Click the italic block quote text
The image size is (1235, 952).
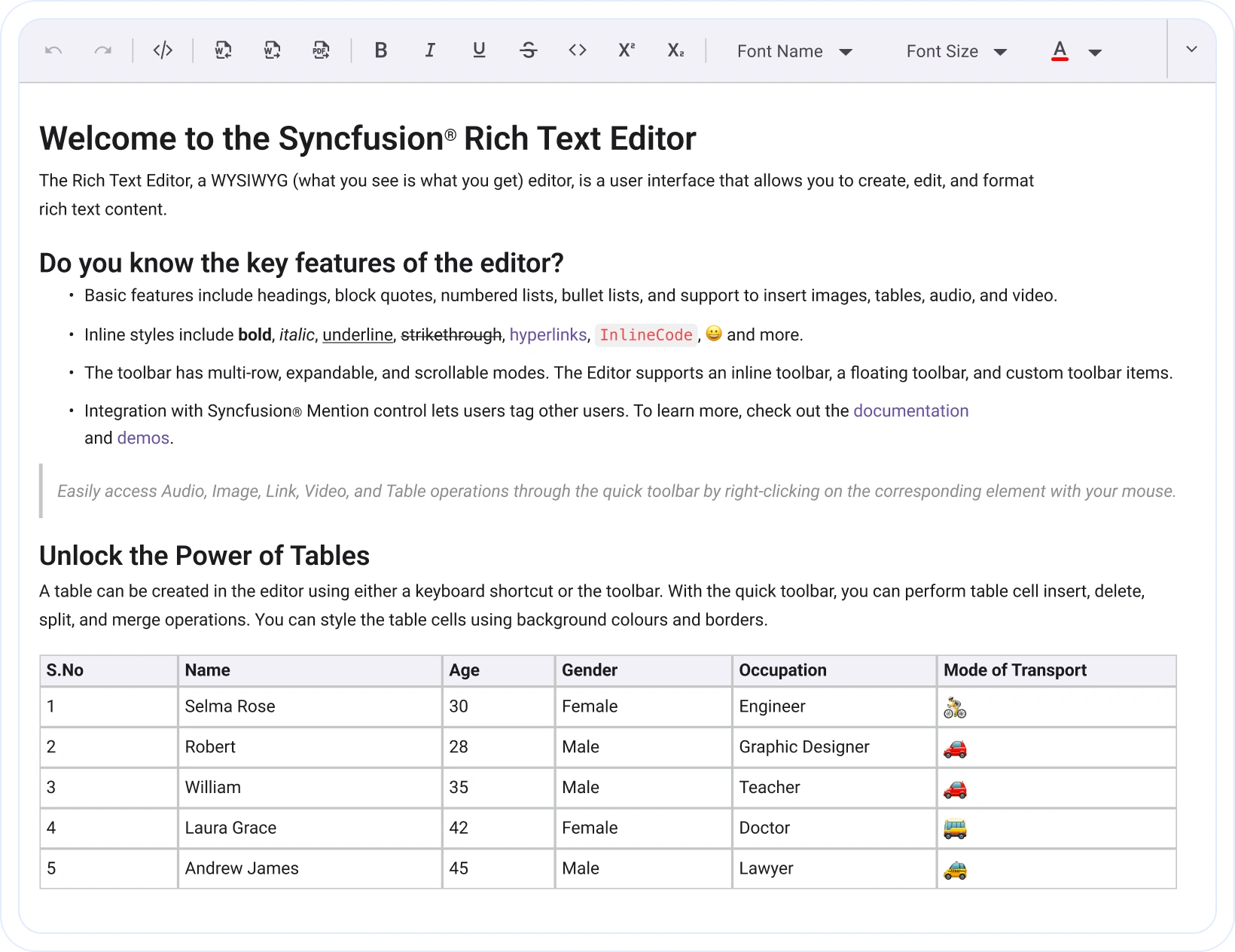click(616, 491)
